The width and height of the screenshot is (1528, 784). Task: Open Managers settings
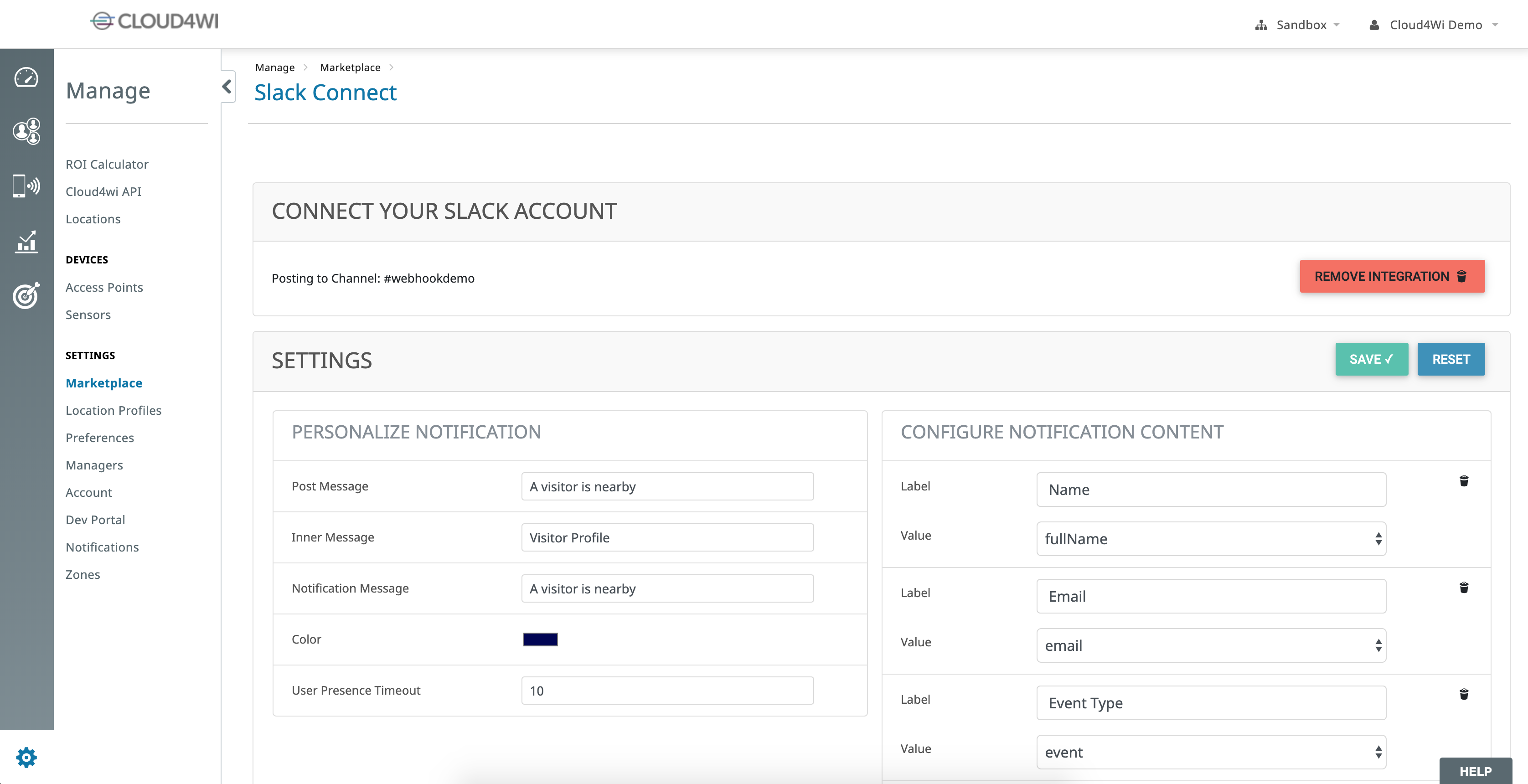[x=94, y=465]
